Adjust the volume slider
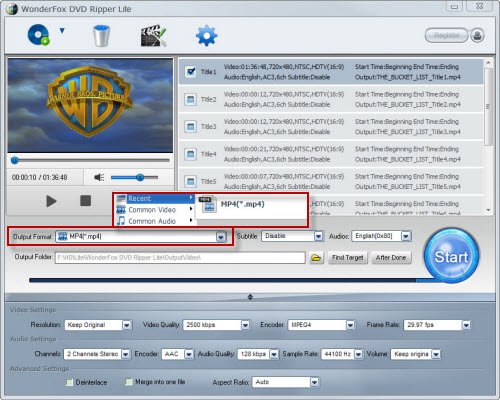Viewport: 500px width, 400px height. coord(134,177)
